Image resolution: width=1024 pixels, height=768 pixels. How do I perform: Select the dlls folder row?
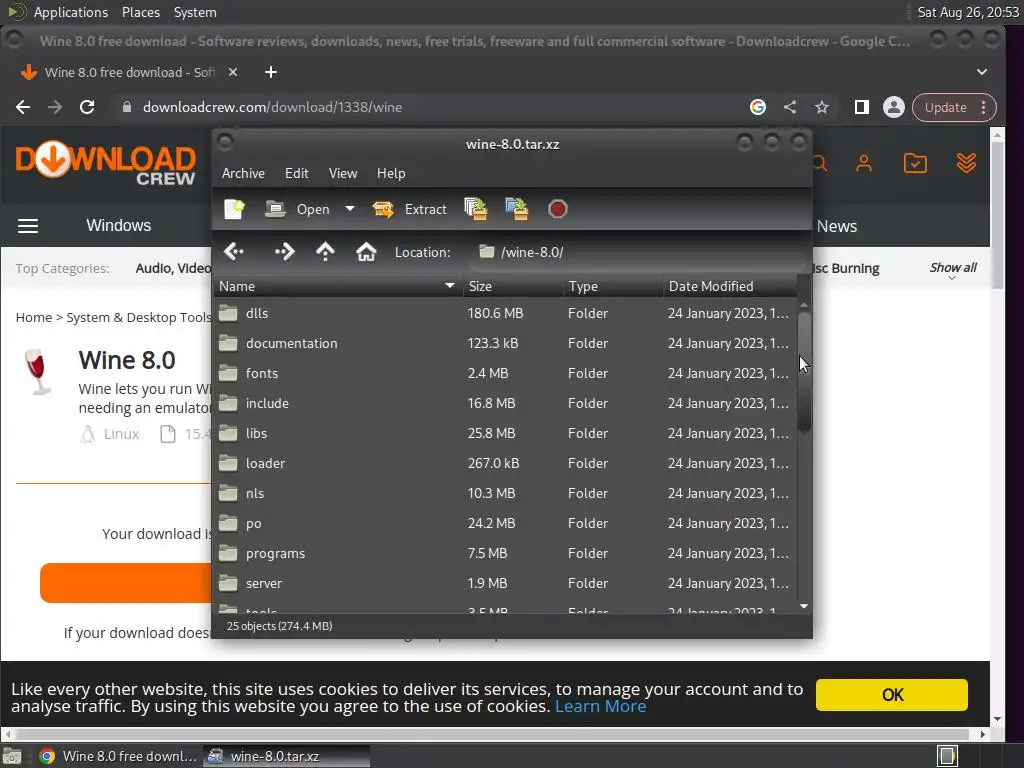pos(505,313)
